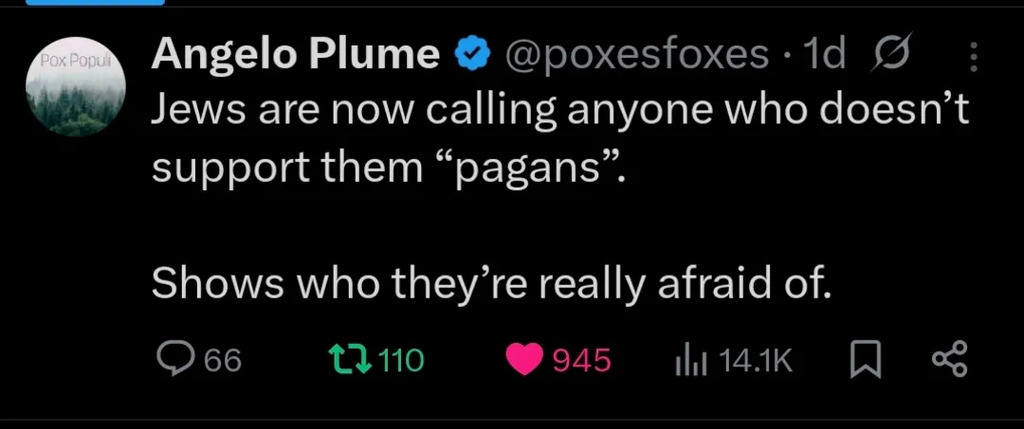The height and width of the screenshot is (429, 1024).
Task: Bookmark this post
Action: point(866,361)
